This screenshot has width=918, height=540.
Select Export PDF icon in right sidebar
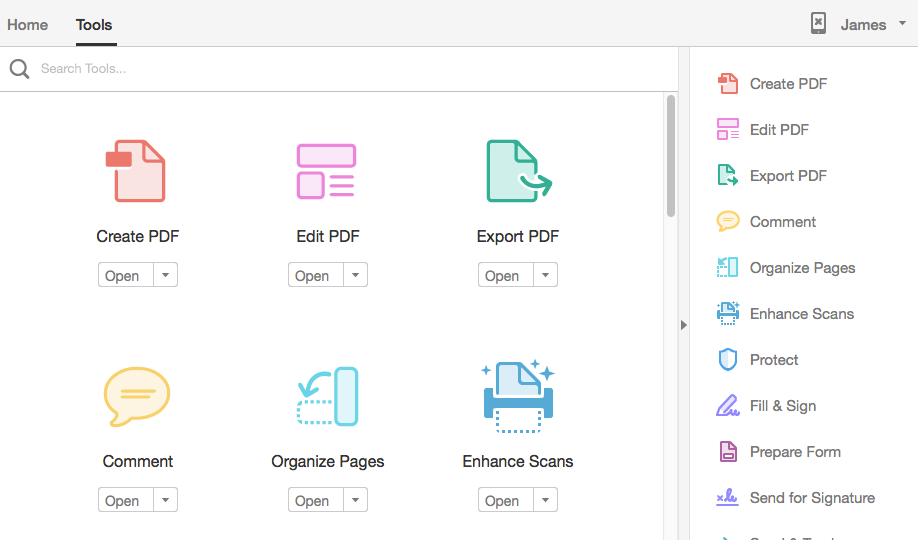coord(728,175)
